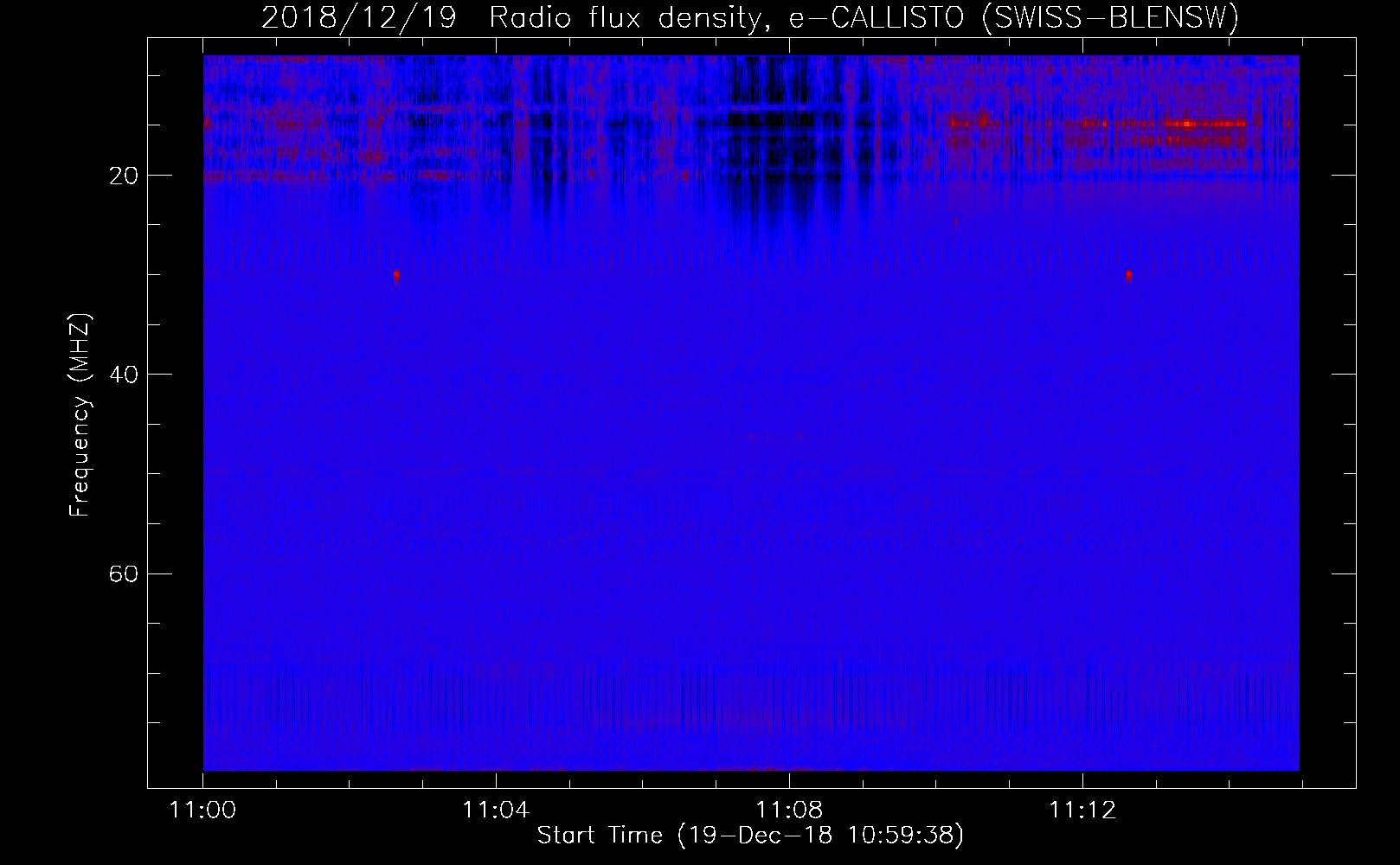Image resolution: width=1400 pixels, height=865 pixels.
Task: Click the '60' frequency tick label
Action: (x=125, y=573)
